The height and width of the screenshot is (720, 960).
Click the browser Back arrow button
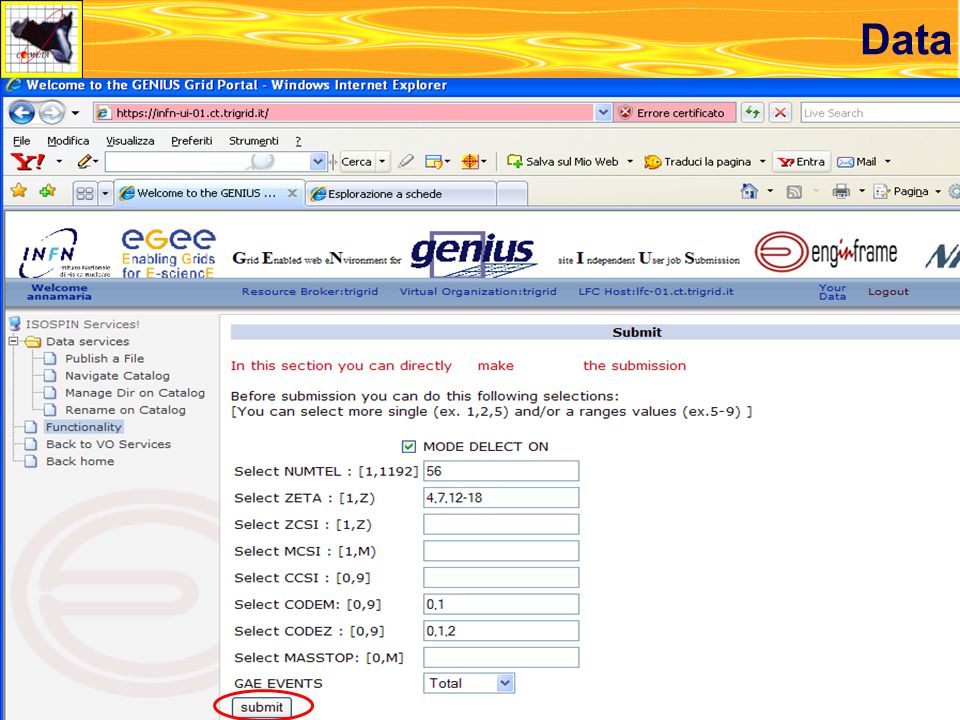coord(21,113)
